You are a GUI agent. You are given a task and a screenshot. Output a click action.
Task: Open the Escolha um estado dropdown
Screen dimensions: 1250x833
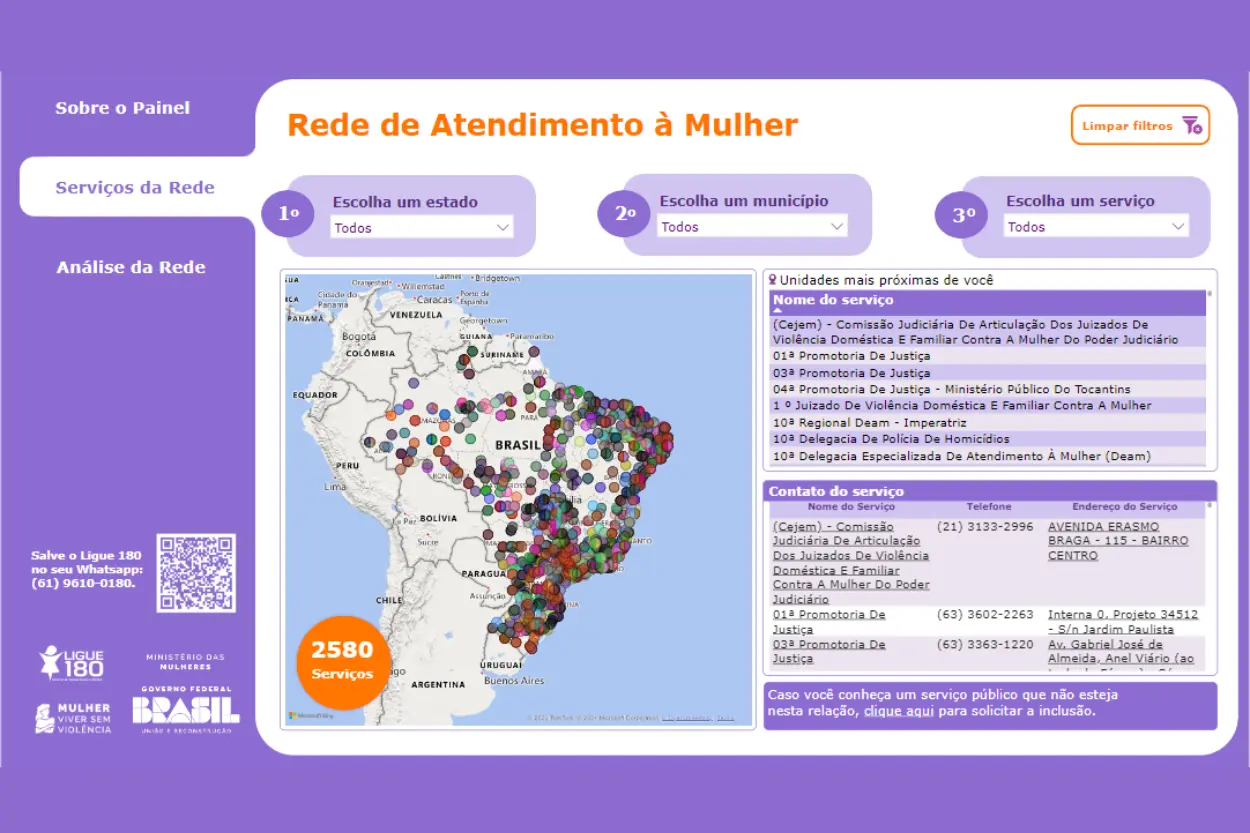(422, 228)
